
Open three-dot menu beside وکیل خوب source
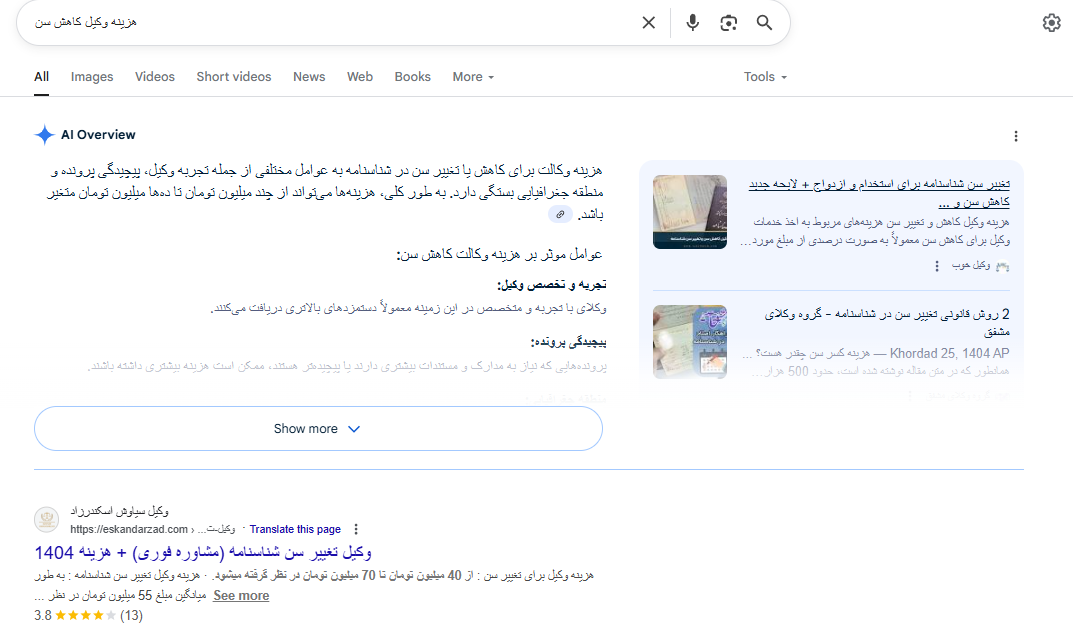pos(937,266)
